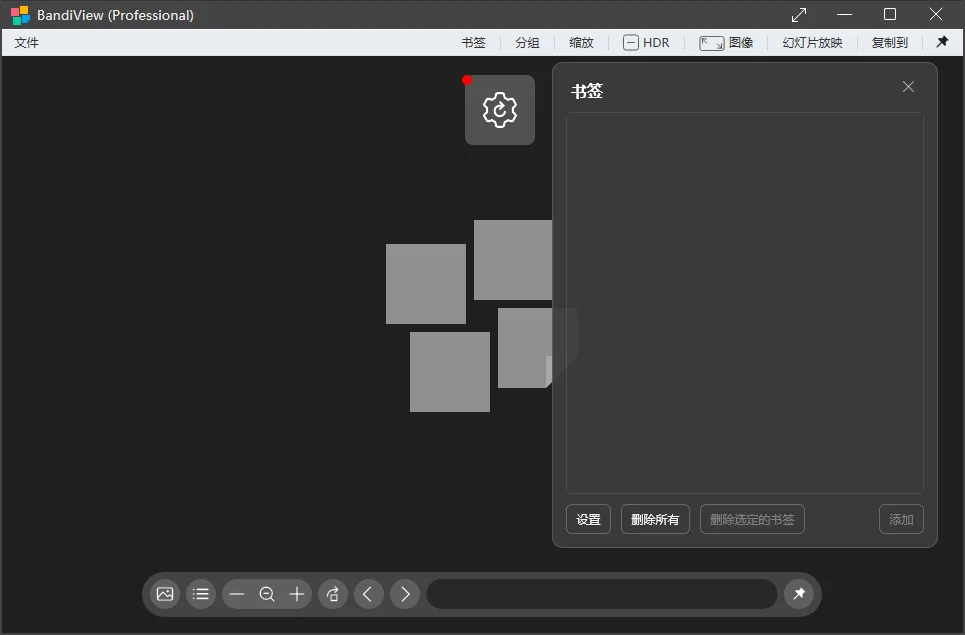Click the 设置 button
Image resolution: width=965 pixels, height=635 pixels.
pos(588,519)
